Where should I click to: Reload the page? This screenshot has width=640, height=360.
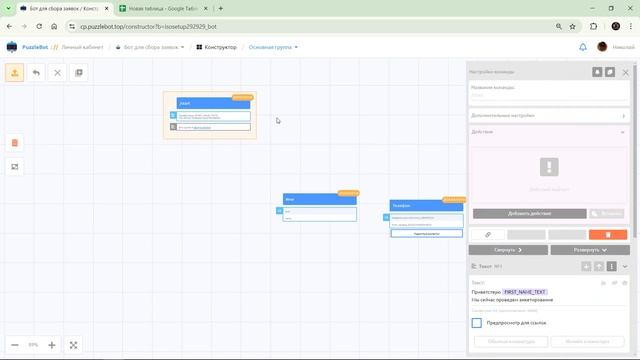coord(39,27)
